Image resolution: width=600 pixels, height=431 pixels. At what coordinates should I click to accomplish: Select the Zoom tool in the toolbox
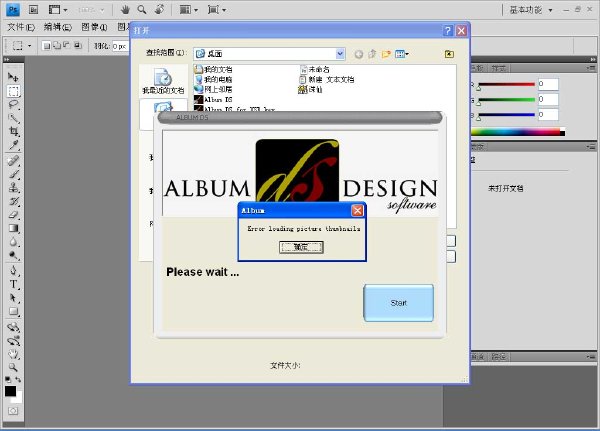pos(13,367)
